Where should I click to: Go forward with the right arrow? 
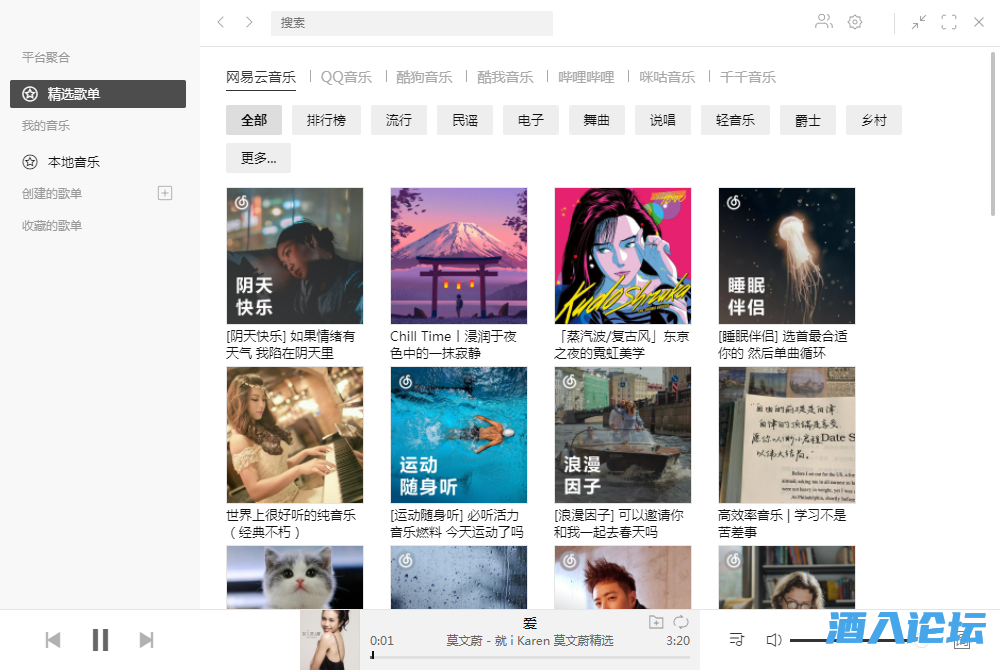(x=249, y=22)
